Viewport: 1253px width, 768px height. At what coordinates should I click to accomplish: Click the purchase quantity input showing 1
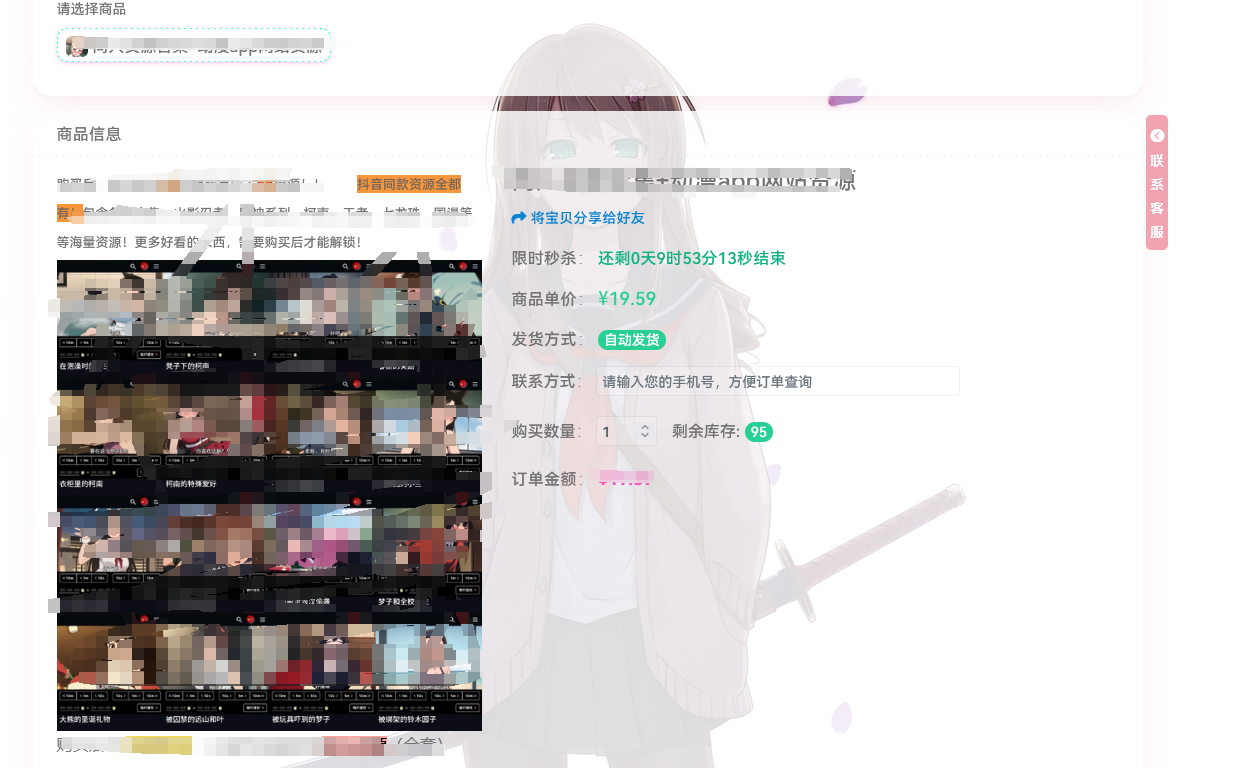point(626,432)
